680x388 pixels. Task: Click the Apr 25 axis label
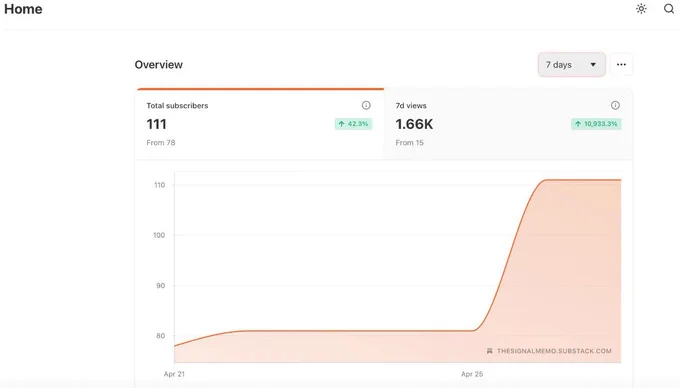tap(472, 374)
